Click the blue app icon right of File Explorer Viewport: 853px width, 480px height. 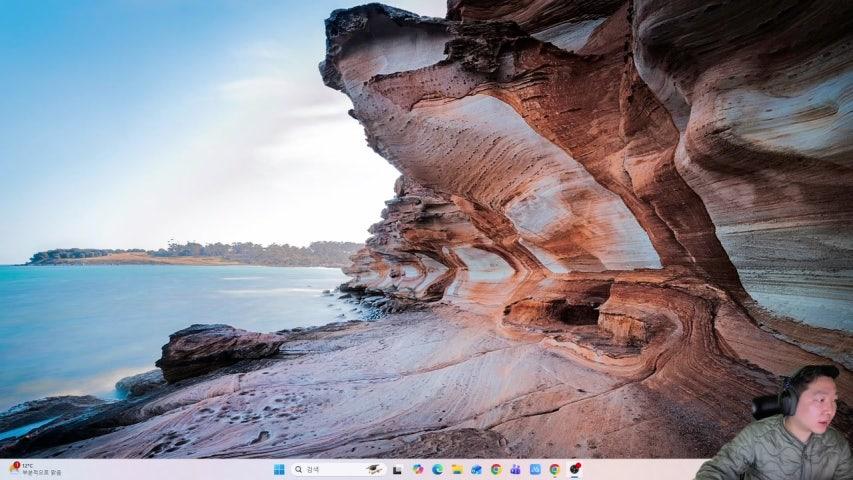point(476,469)
